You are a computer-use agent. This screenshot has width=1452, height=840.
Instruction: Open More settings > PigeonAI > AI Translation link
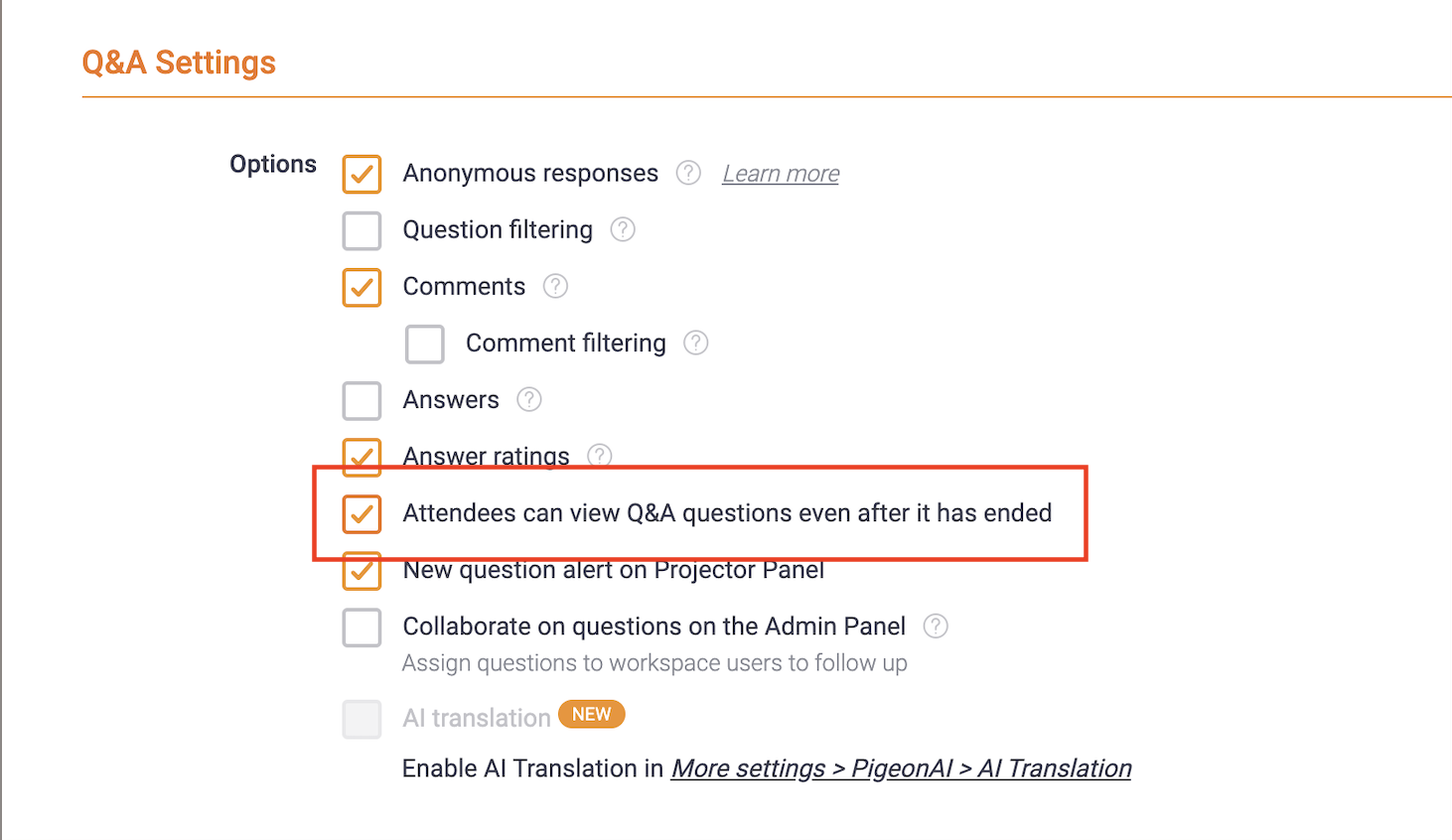(x=901, y=769)
